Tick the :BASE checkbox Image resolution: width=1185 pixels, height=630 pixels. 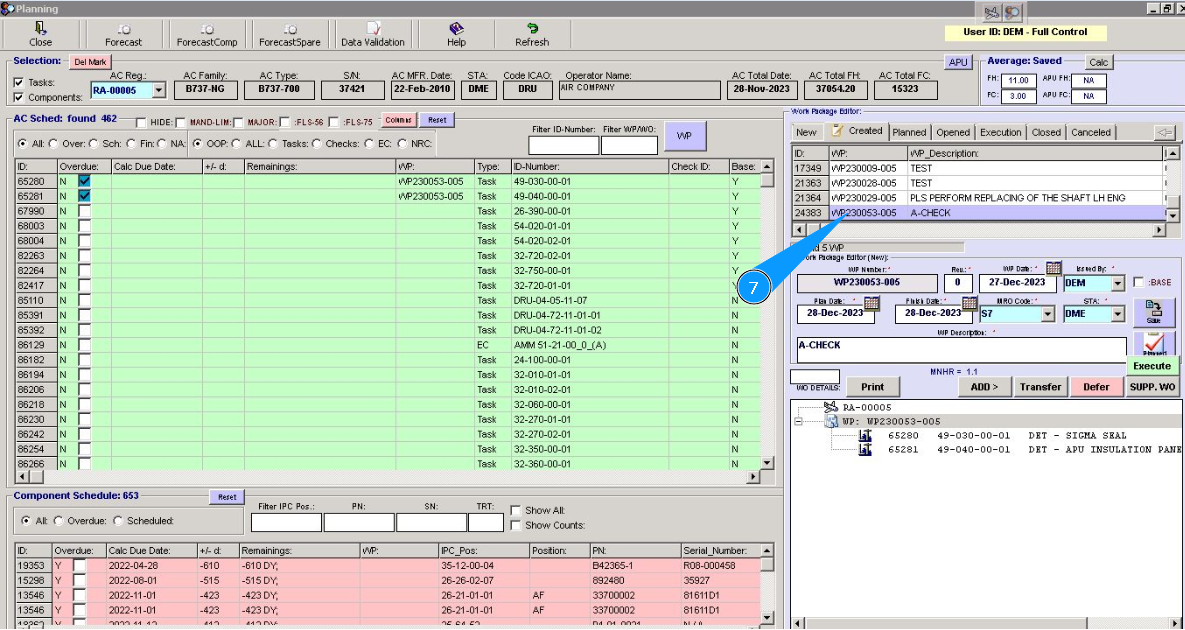(x=1139, y=283)
